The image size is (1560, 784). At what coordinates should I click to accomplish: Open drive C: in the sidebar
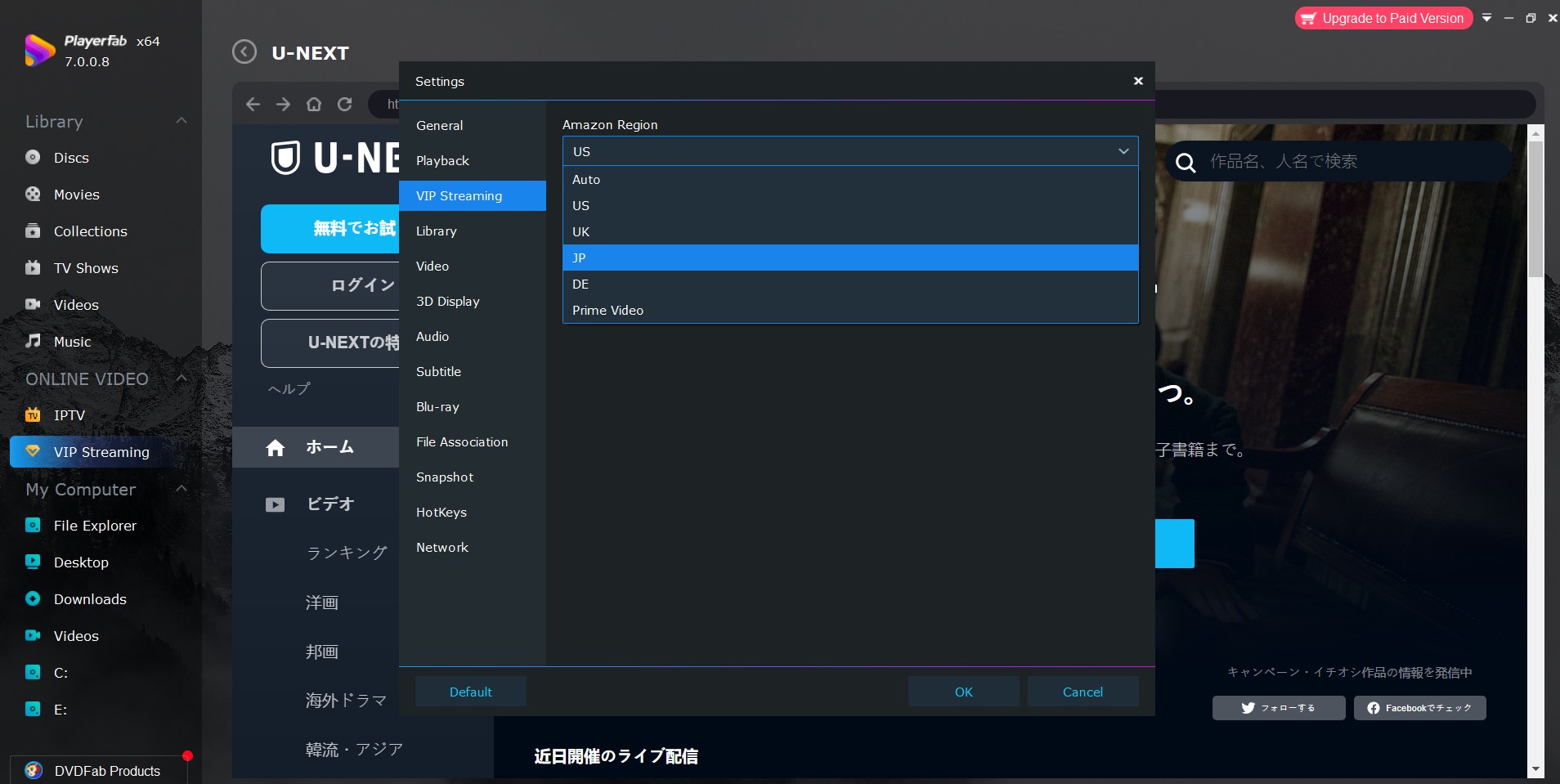(61, 673)
